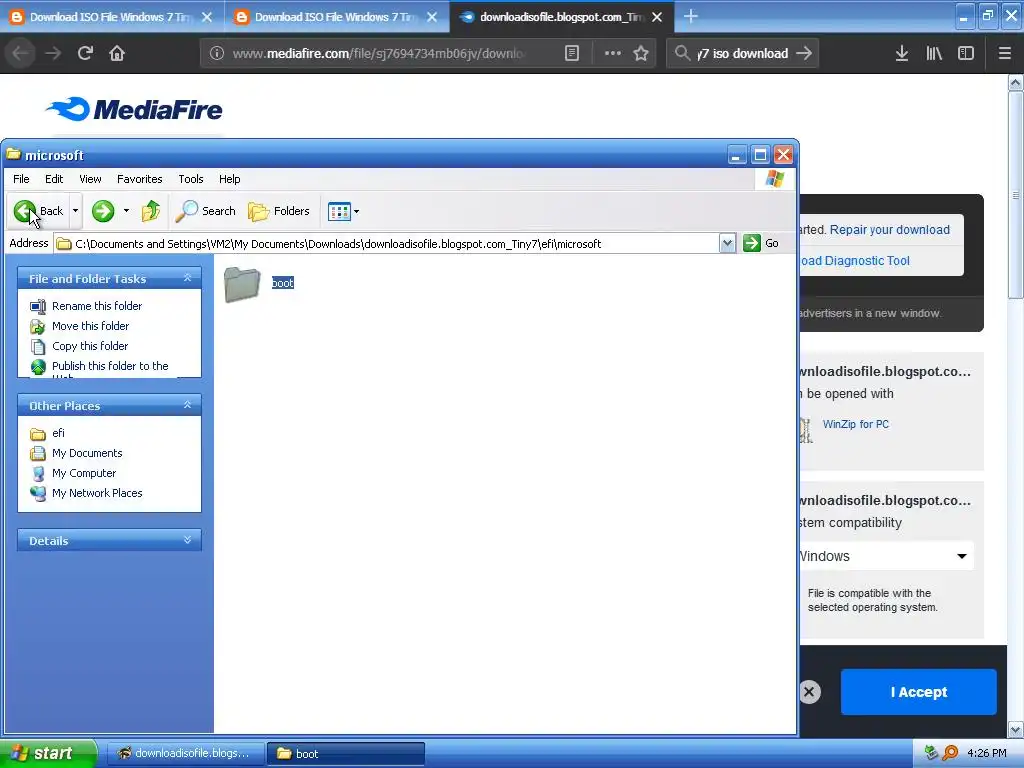Open the Favorites menu

(x=140, y=179)
